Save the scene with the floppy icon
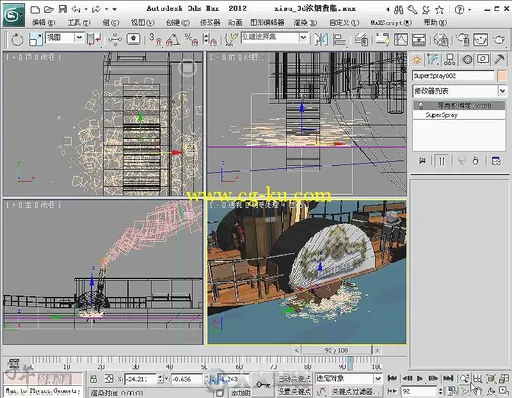The image size is (512, 398). (63, 9)
